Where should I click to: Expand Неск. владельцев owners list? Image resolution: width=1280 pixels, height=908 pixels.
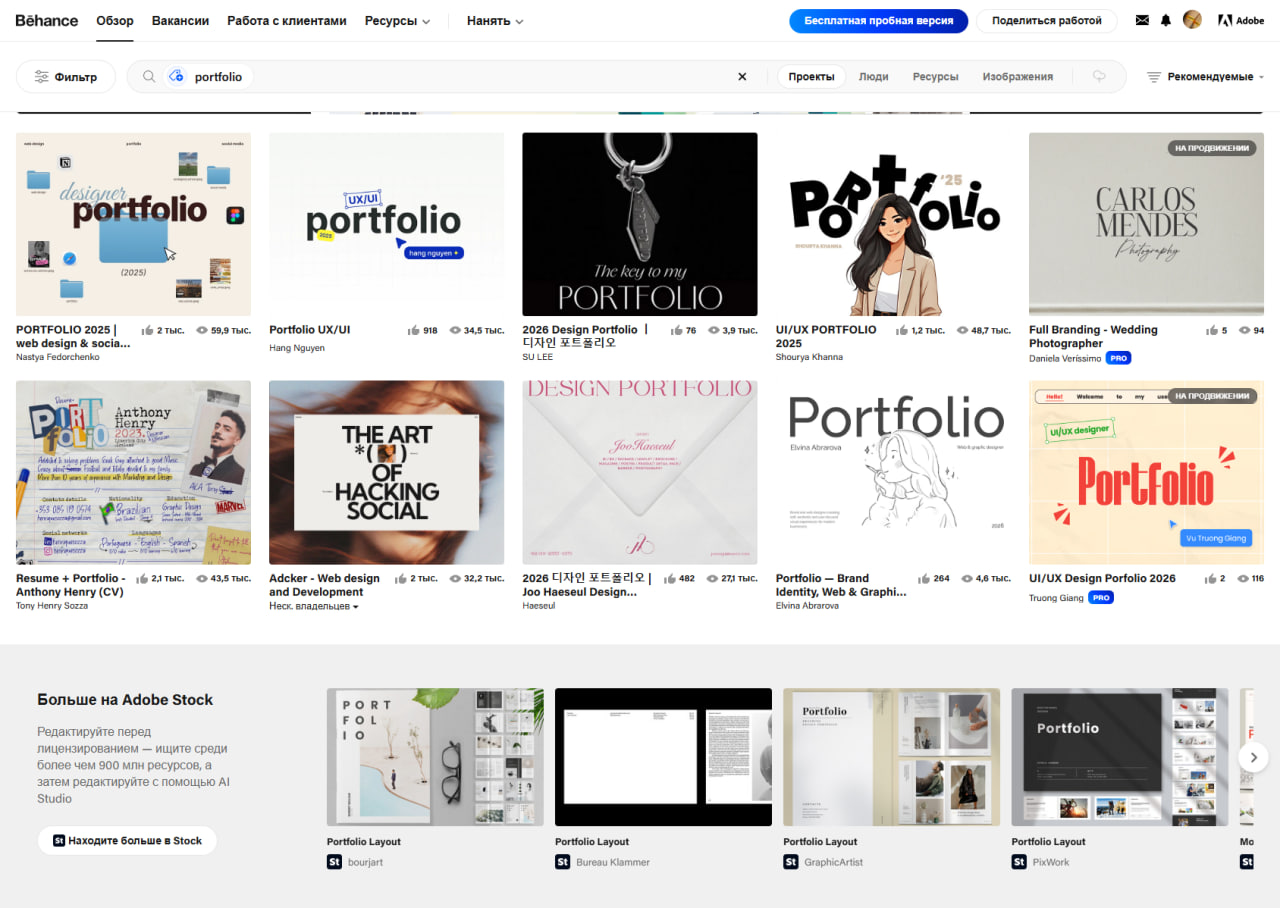[x=314, y=606]
